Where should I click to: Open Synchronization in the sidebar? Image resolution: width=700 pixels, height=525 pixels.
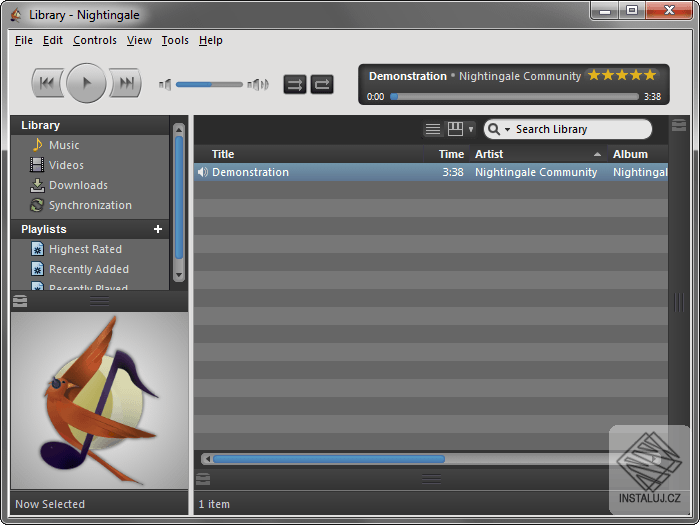[90, 205]
